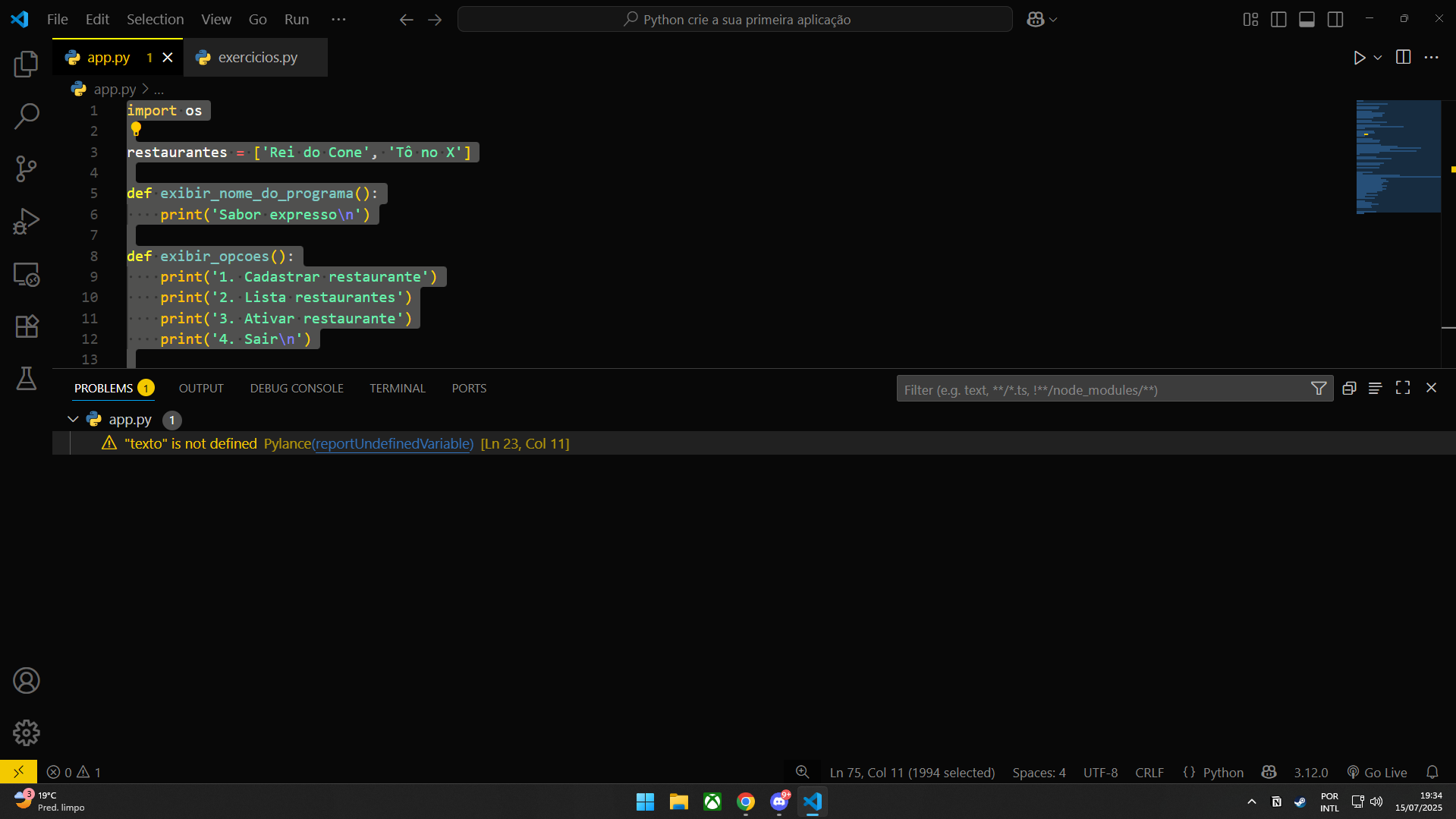Open the Selection menu
1456x819 pixels.
coord(155,19)
